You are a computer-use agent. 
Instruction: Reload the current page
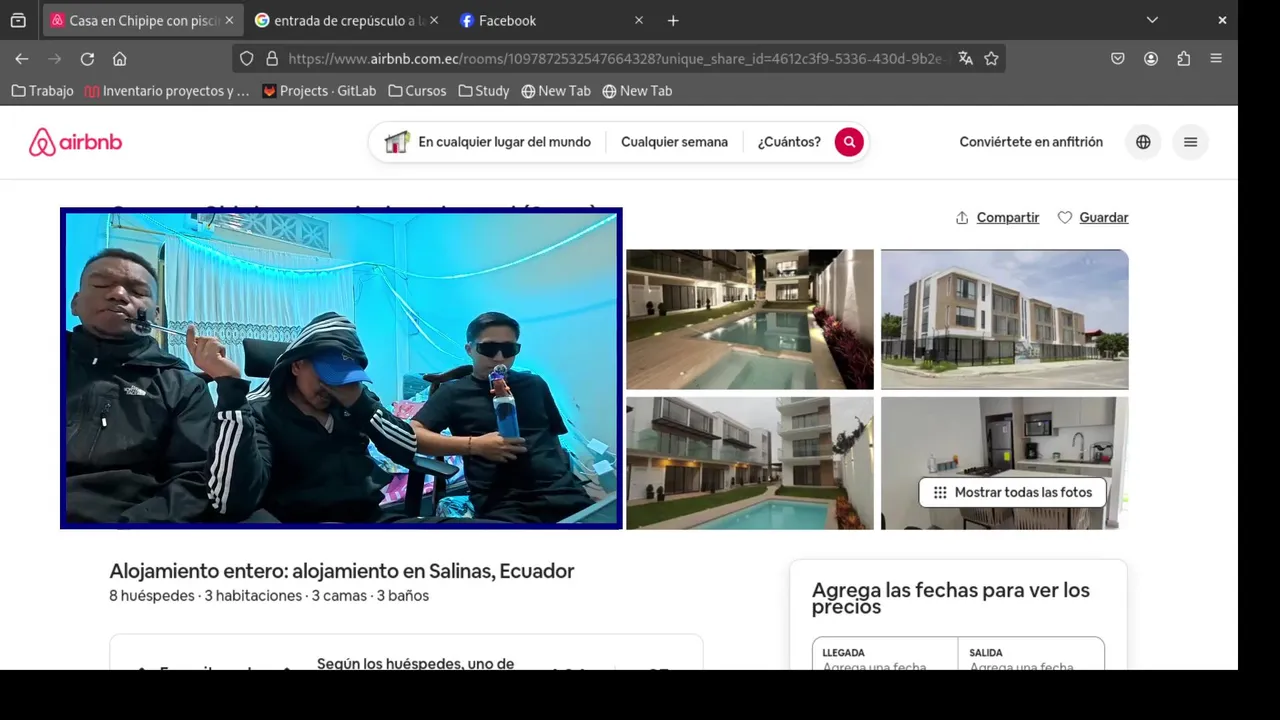pos(87,59)
